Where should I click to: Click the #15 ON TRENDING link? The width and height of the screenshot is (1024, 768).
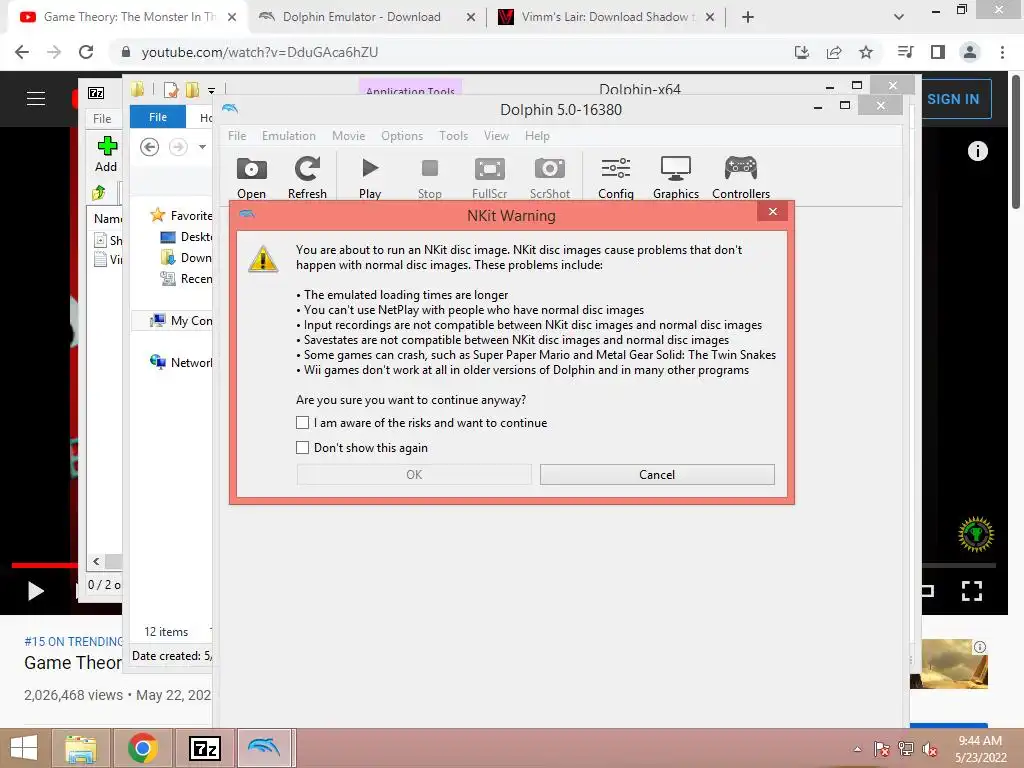tap(73, 641)
